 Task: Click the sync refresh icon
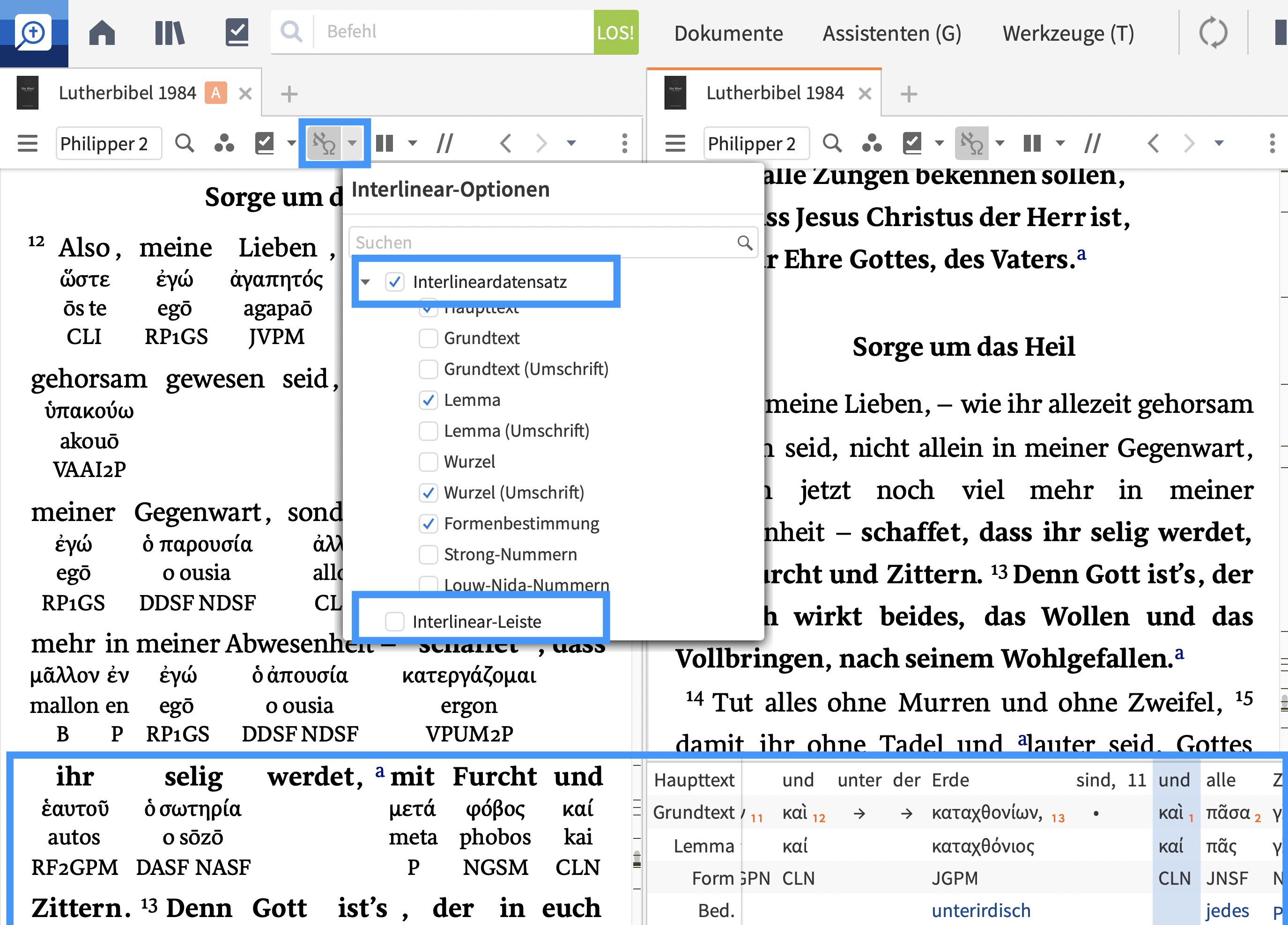(1213, 32)
